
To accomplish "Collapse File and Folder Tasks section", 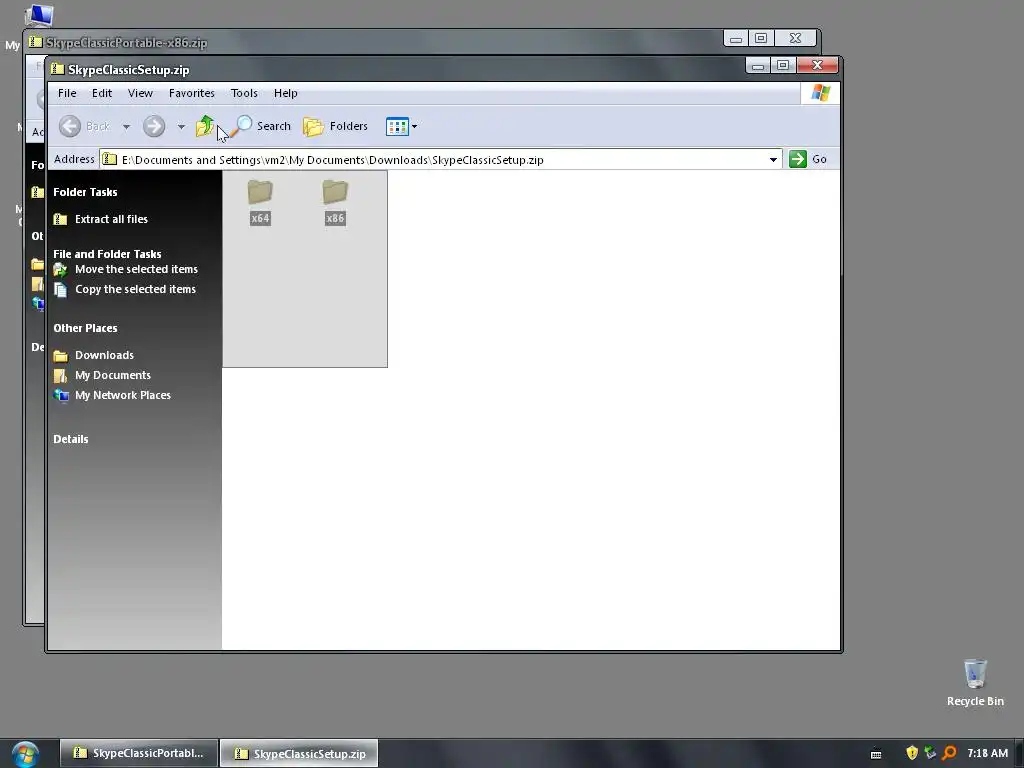I will 107,254.
